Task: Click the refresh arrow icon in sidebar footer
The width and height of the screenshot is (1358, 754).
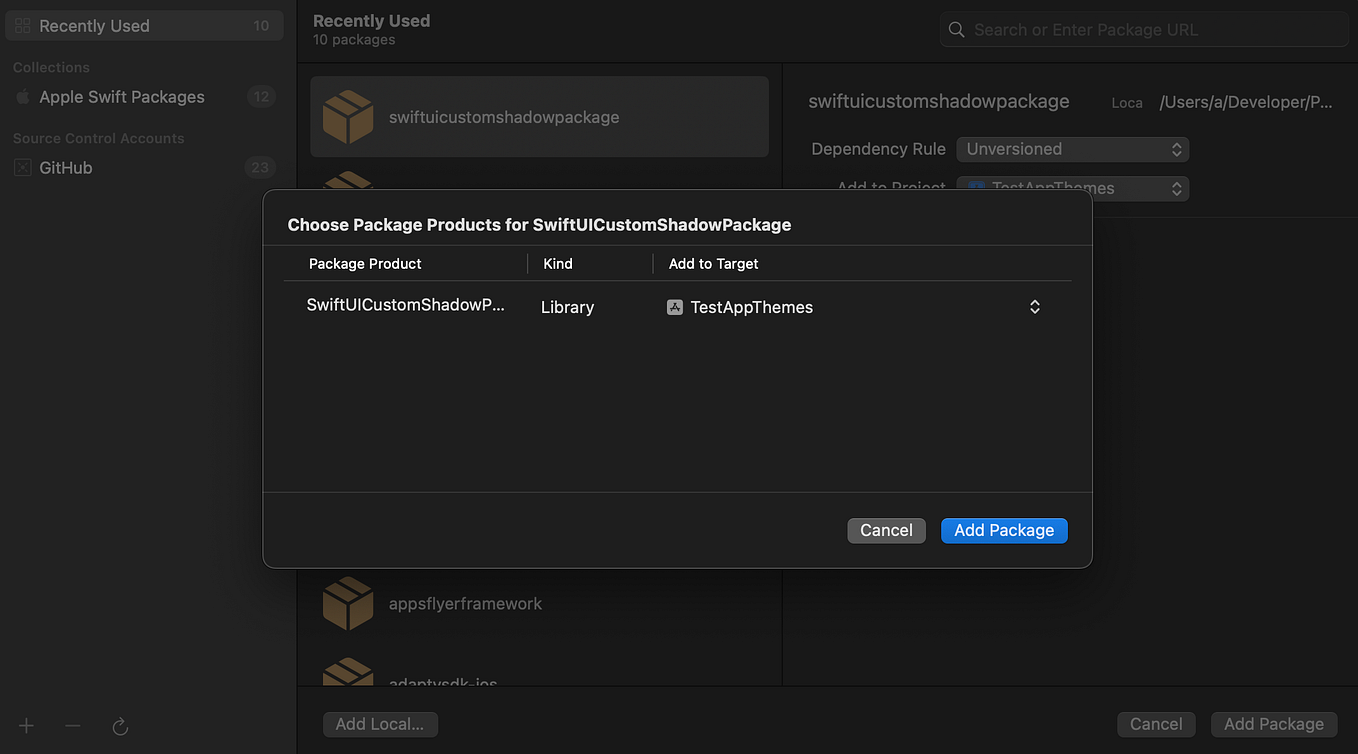Action: click(x=120, y=727)
